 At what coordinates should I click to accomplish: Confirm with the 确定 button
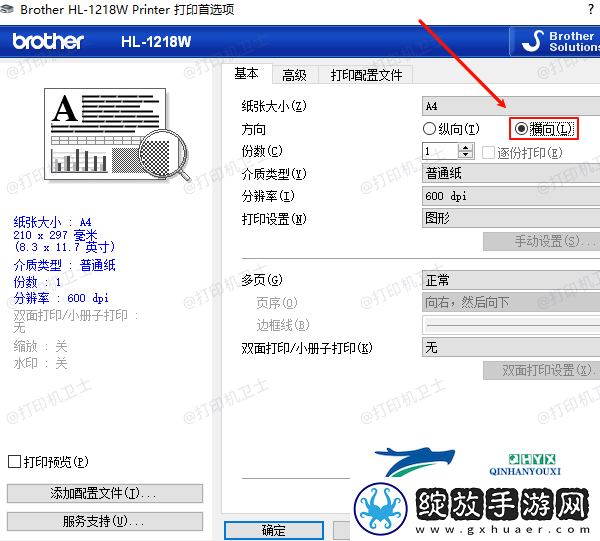click(x=274, y=530)
